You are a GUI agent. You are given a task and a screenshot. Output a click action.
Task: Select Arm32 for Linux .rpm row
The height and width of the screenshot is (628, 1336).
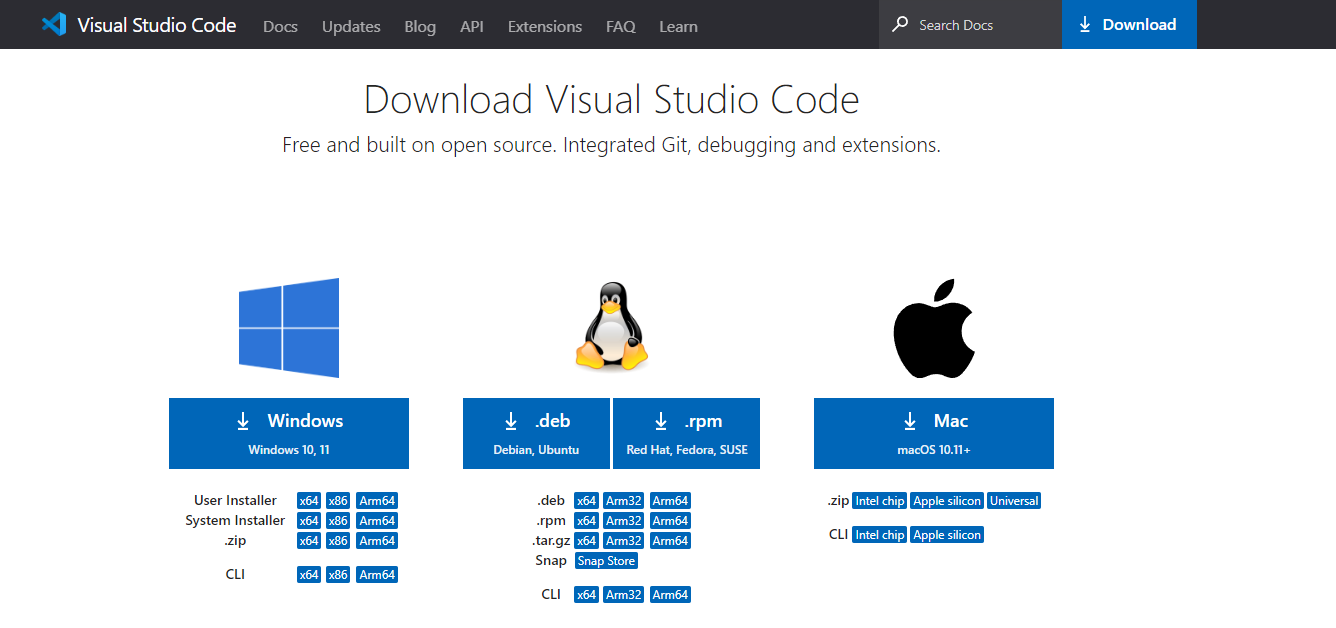coord(624,521)
